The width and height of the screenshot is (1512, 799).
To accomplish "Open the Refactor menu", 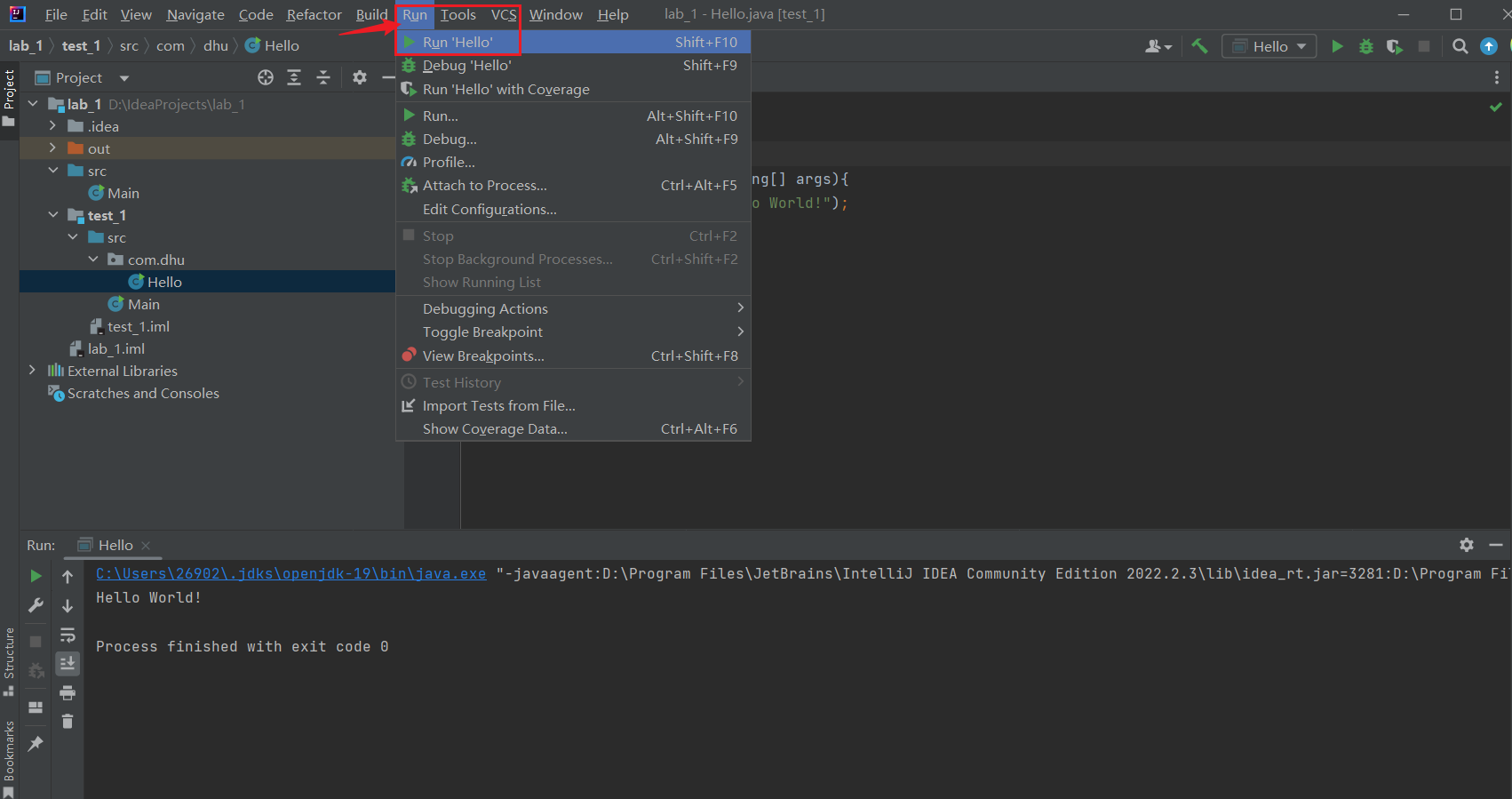I will pos(314,14).
